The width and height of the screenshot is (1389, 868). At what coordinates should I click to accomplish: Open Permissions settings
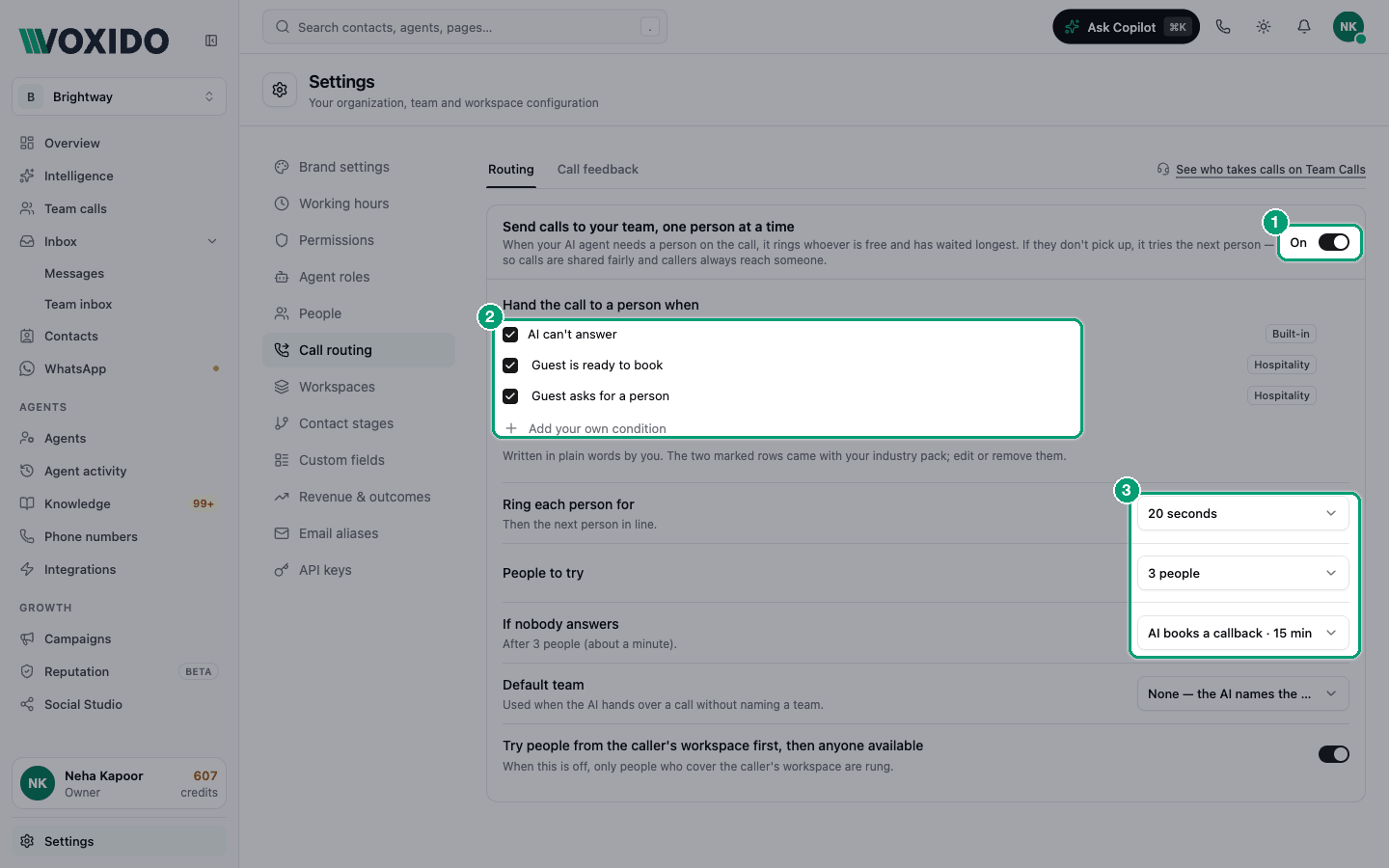click(x=359, y=240)
